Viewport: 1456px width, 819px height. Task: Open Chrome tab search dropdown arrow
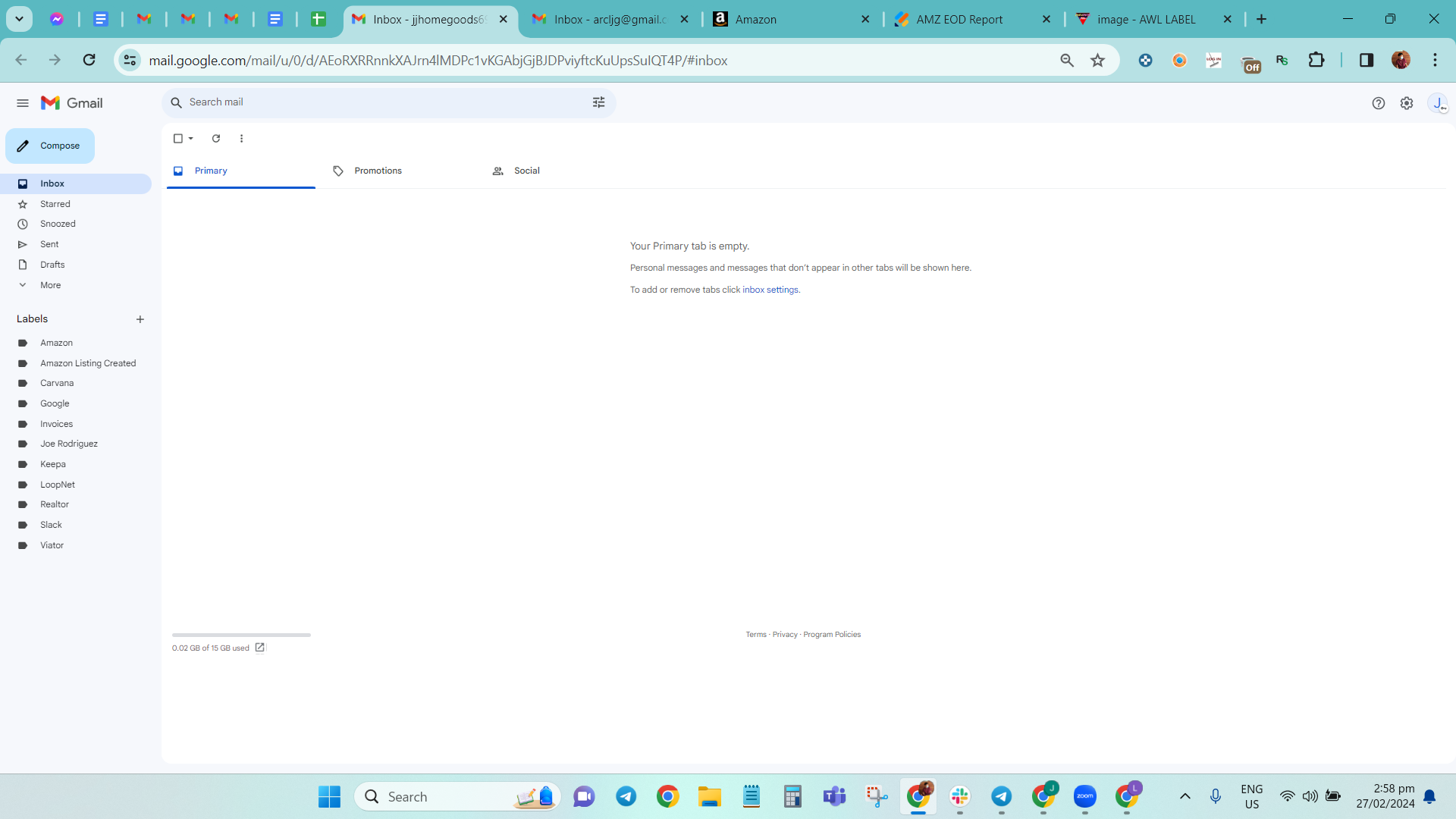pyautogui.click(x=20, y=19)
